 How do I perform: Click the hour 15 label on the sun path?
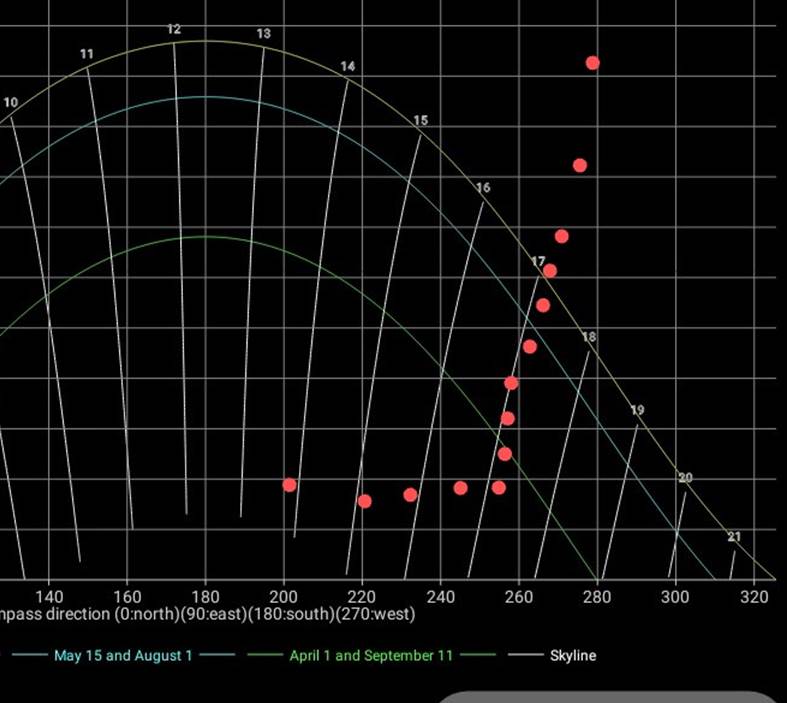click(420, 121)
